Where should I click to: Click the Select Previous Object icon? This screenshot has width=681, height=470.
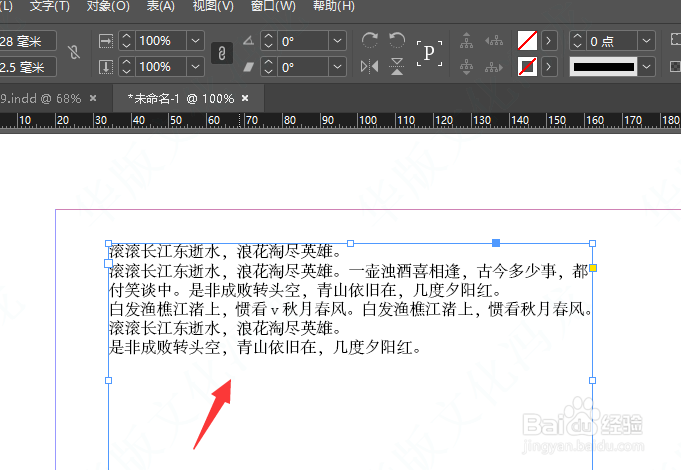[x=494, y=41]
